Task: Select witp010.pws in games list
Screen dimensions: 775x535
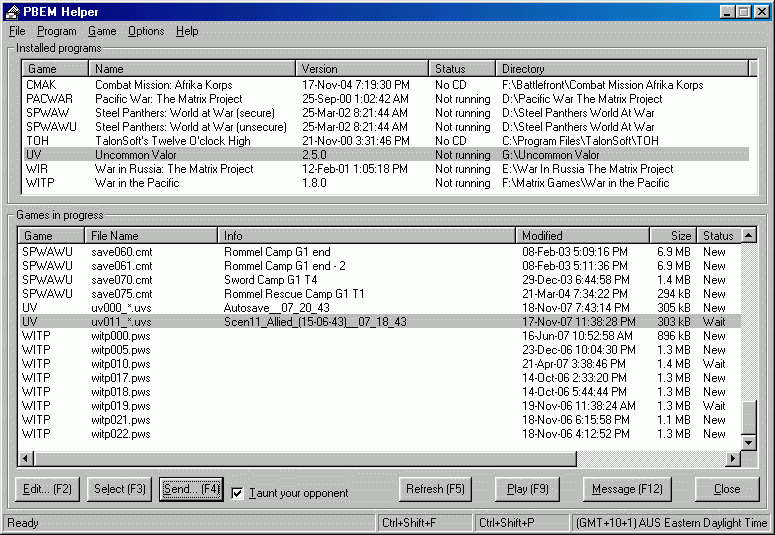Action: pos(380,364)
